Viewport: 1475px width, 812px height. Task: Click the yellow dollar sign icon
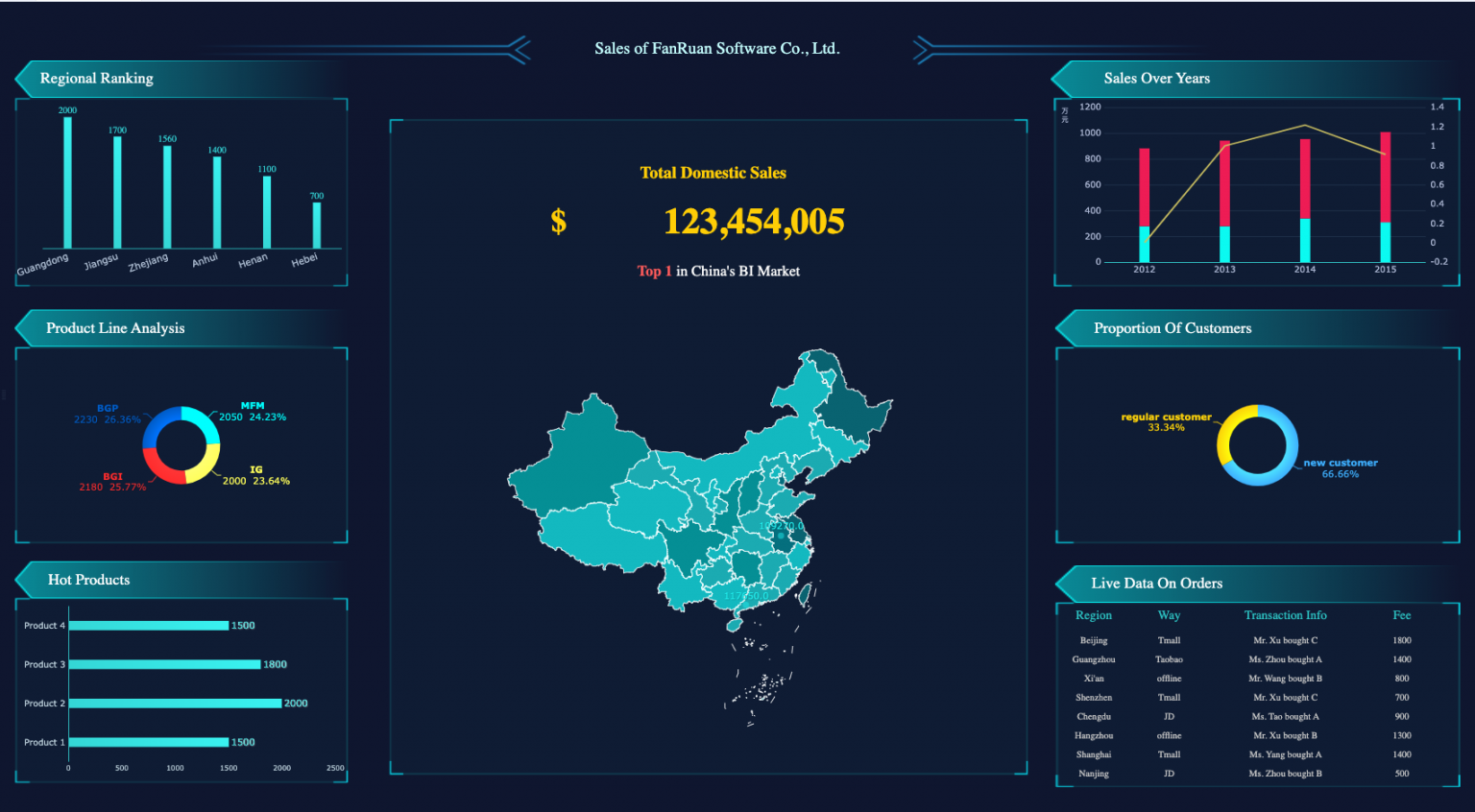[x=558, y=222]
